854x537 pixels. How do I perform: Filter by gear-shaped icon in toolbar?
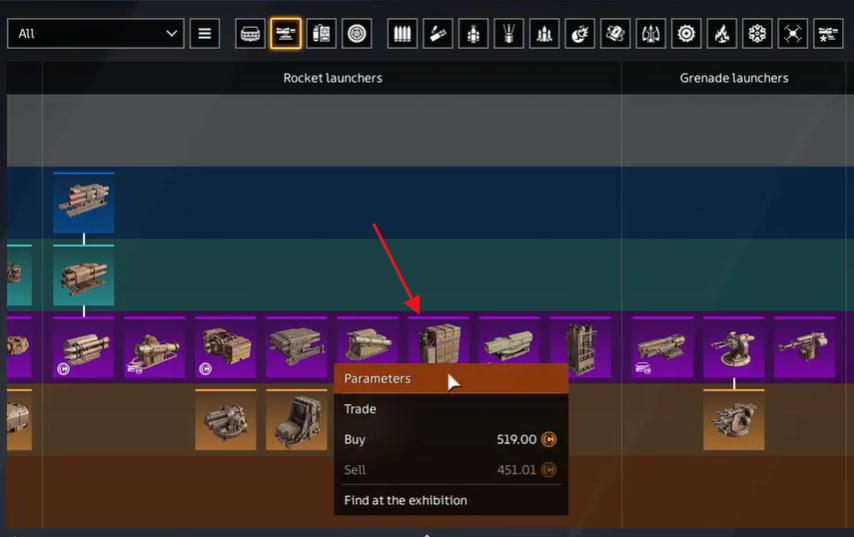click(x=686, y=34)
